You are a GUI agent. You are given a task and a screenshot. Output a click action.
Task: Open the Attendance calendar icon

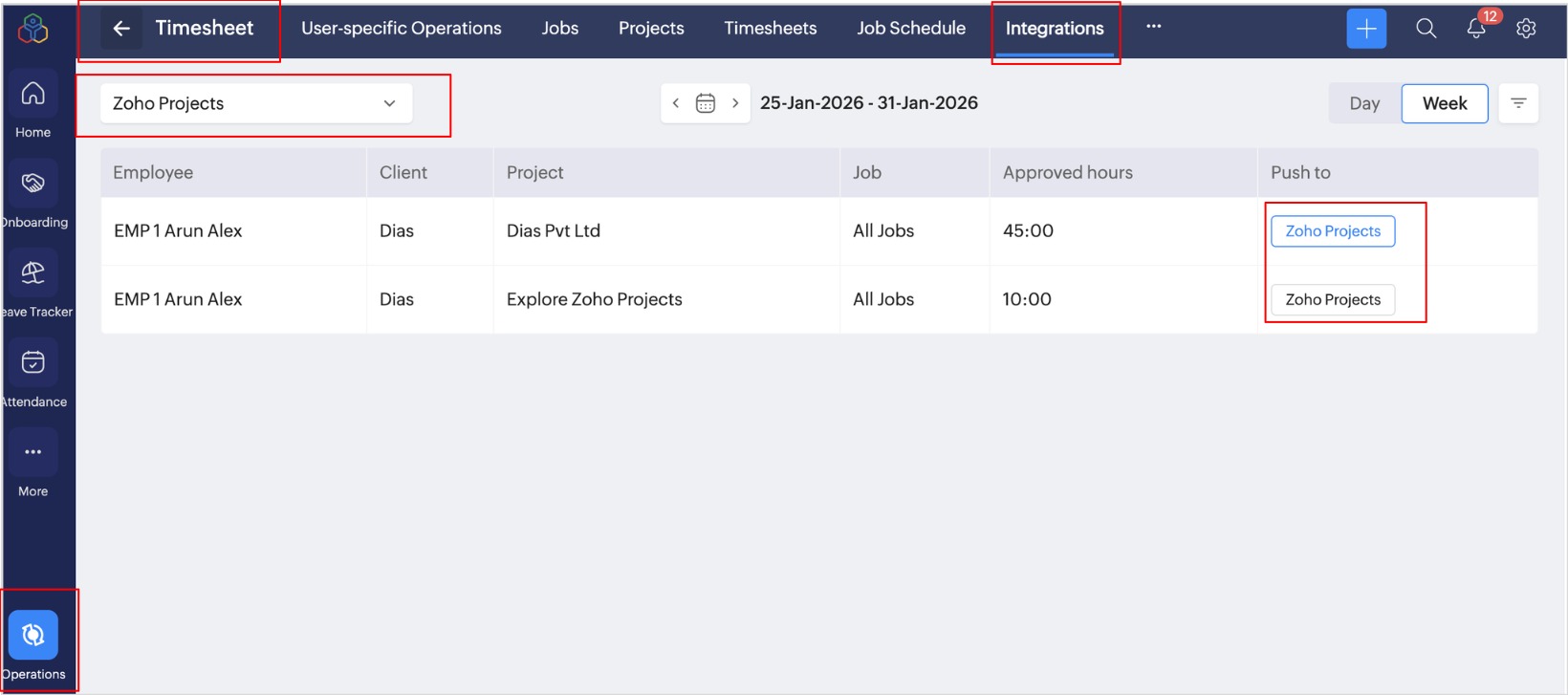pyautogui.click(x=33, y=362)
